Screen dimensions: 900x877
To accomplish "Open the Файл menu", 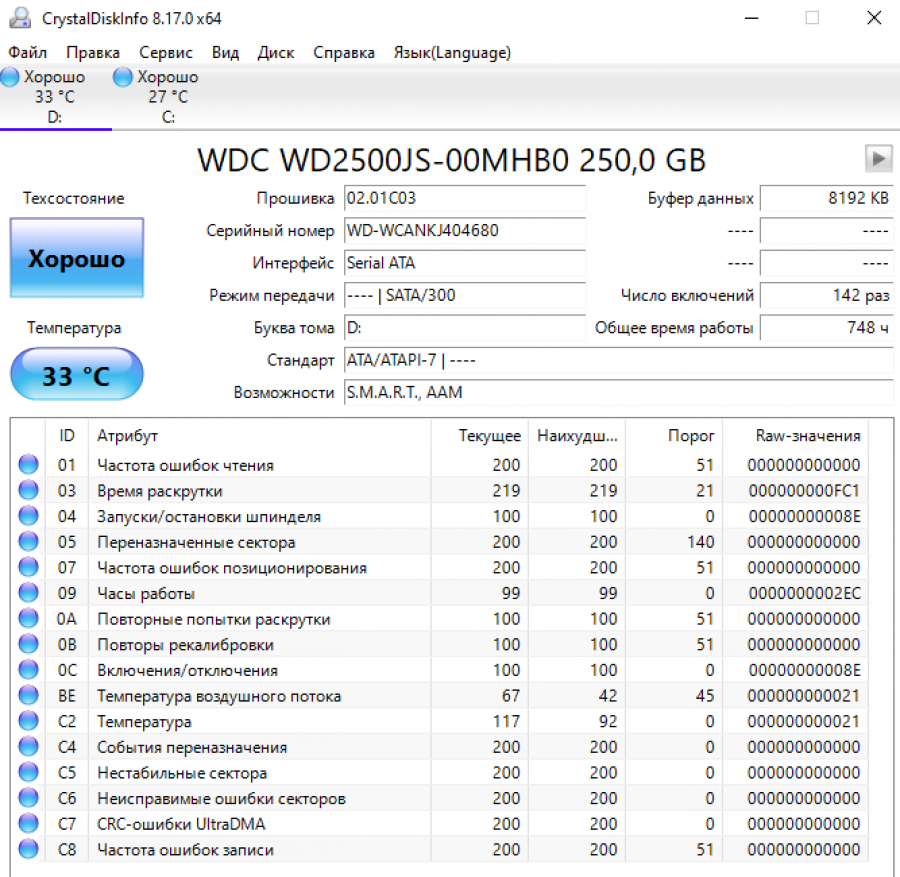I will click(27, 53).
